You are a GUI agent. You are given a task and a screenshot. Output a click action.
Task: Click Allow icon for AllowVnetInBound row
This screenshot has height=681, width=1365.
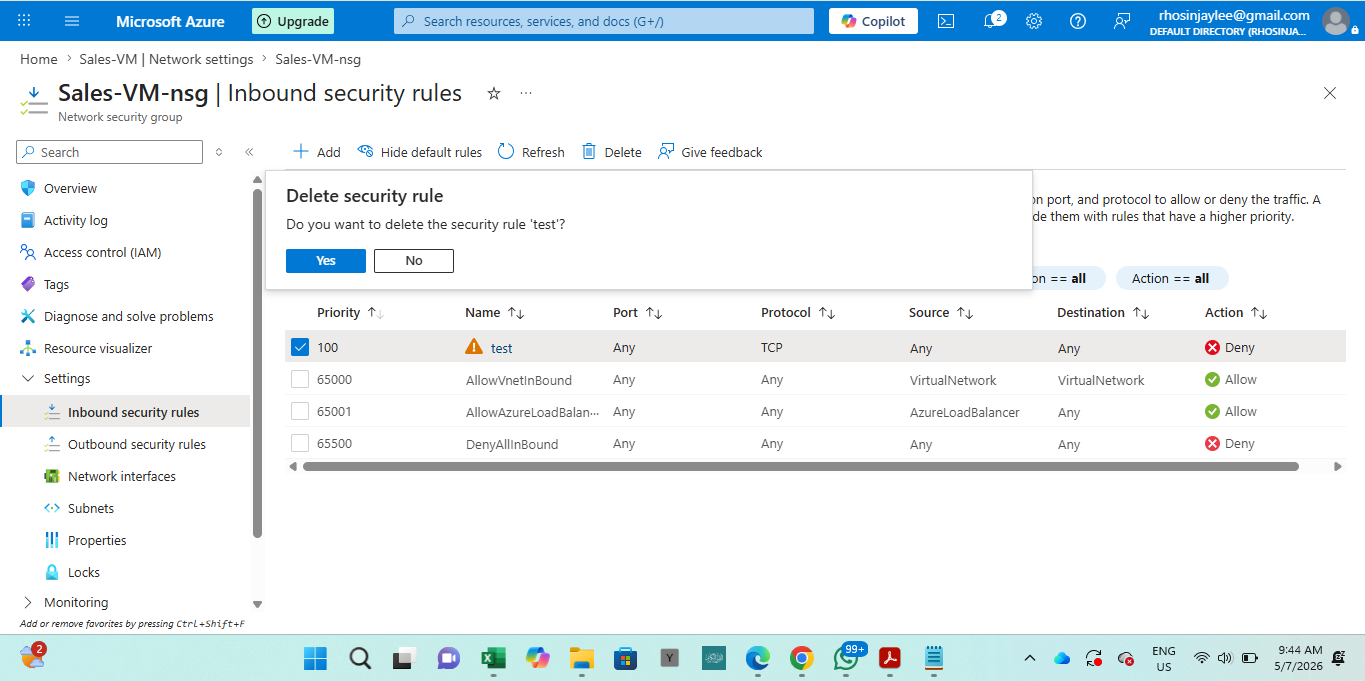click(1213, 380)
